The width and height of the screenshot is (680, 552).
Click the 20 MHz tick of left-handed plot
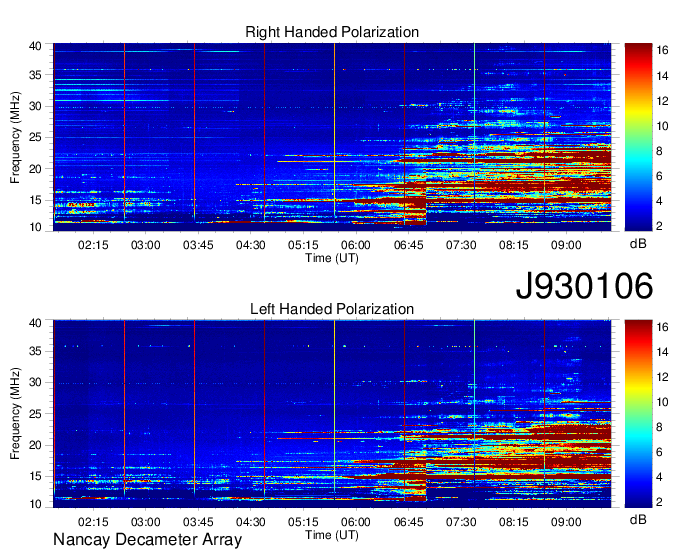click(35, 445)
